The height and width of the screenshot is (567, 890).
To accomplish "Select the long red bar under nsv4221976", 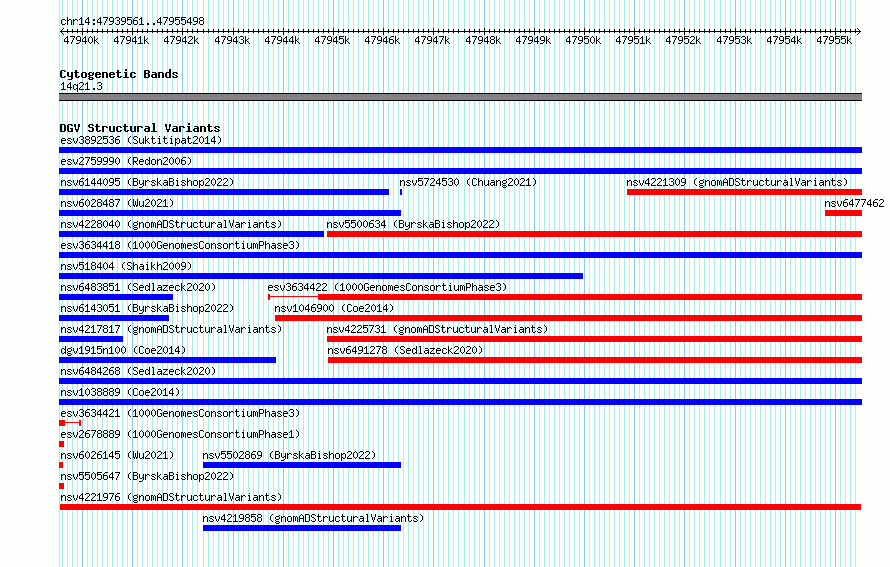I will pyautogui.click(x=460, y=507).
